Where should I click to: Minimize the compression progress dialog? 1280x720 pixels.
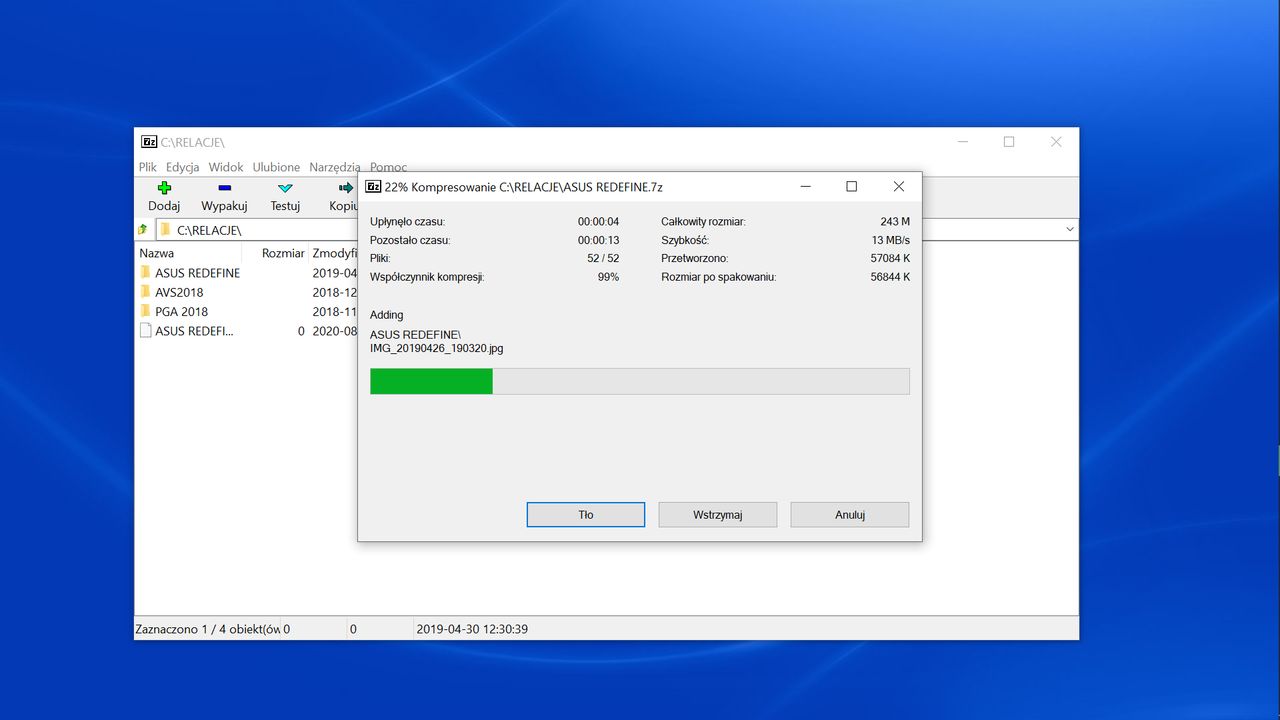pyautogui.click(x=805, y=186)
